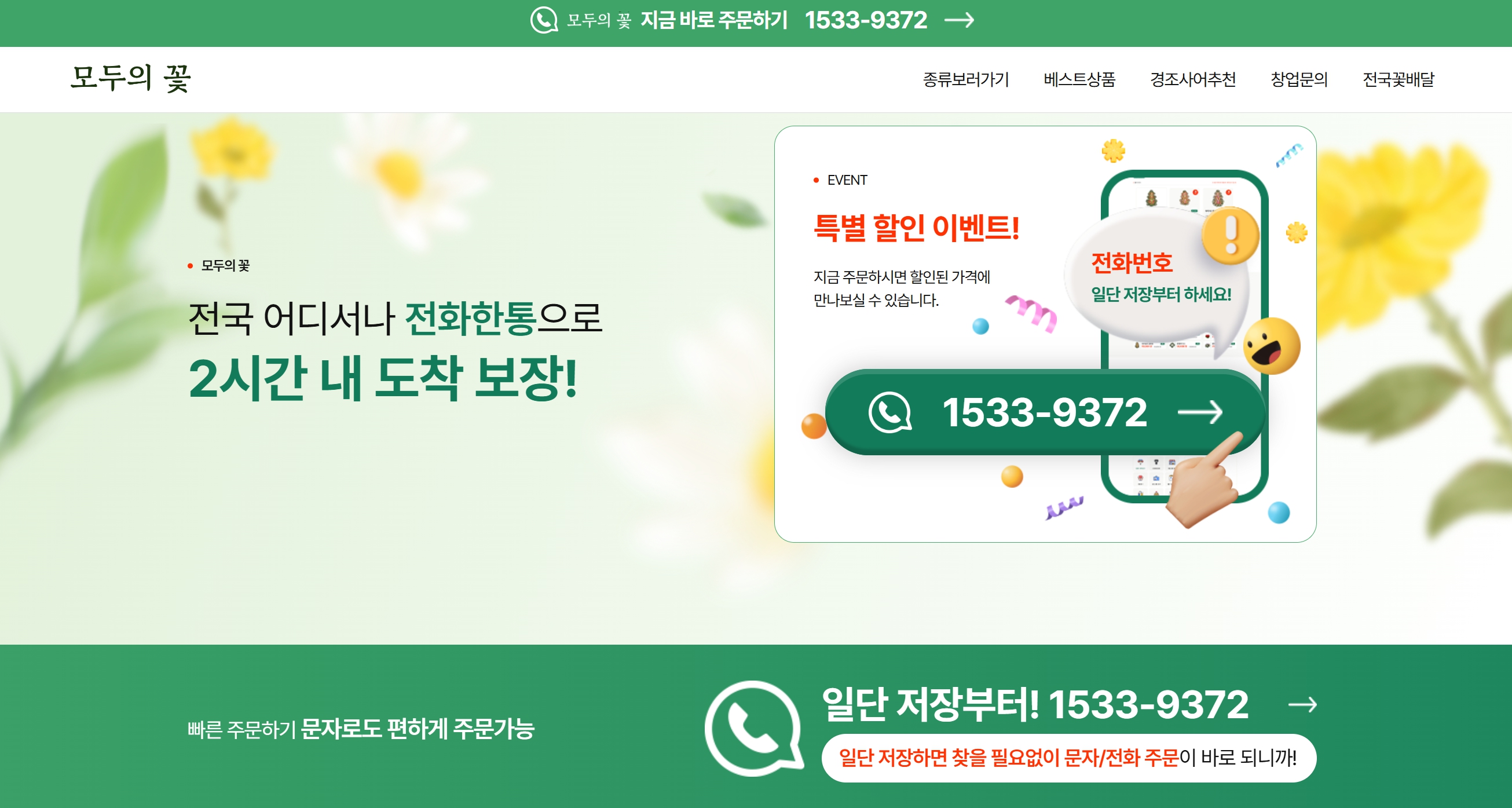
Task: Click the phone icon in top banner
Action: [x=544, y=20]
